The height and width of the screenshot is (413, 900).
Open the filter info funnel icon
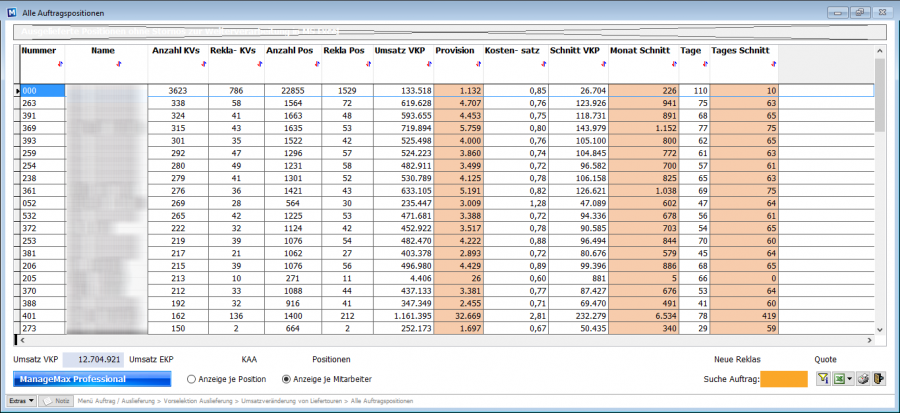(x=824, y=379)
